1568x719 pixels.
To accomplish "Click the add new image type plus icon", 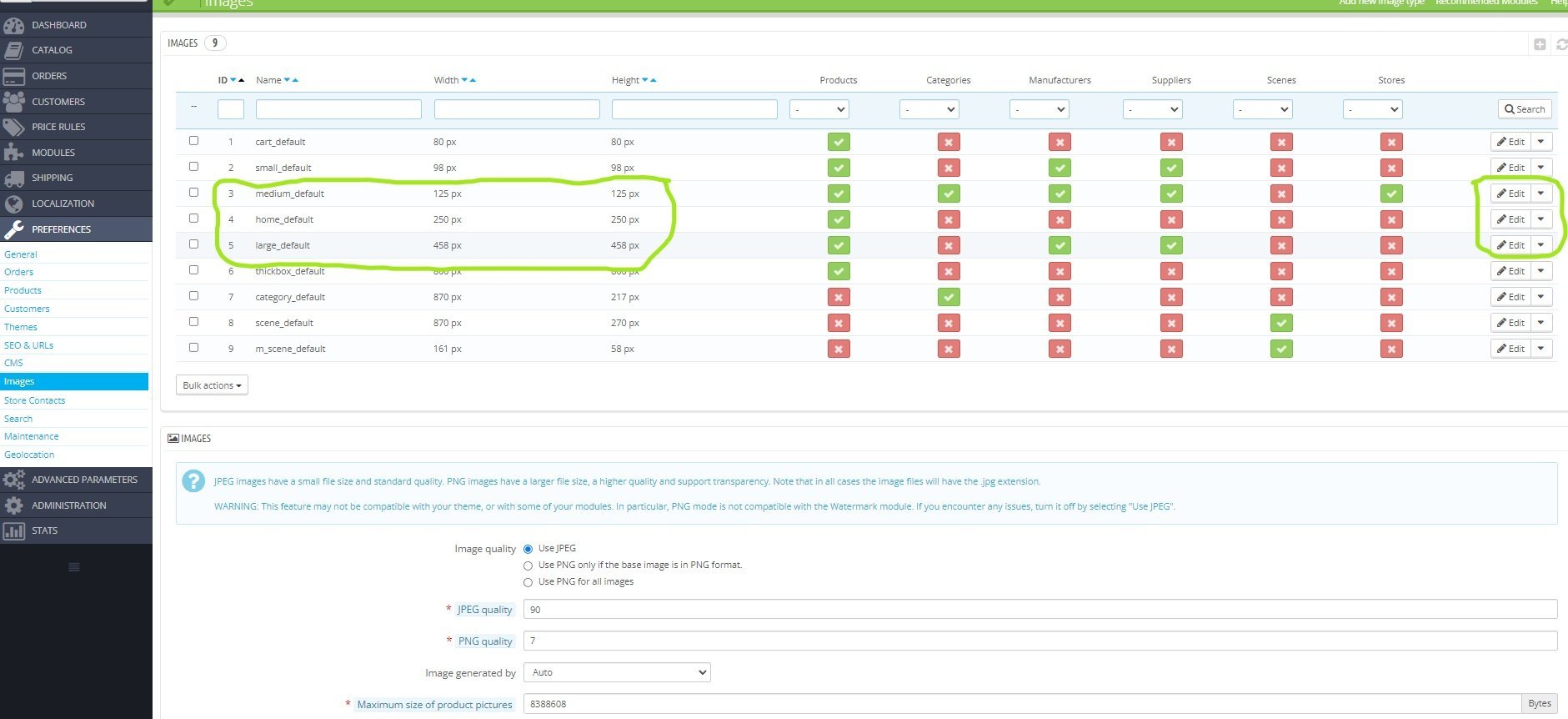I will pos(1540,44).
